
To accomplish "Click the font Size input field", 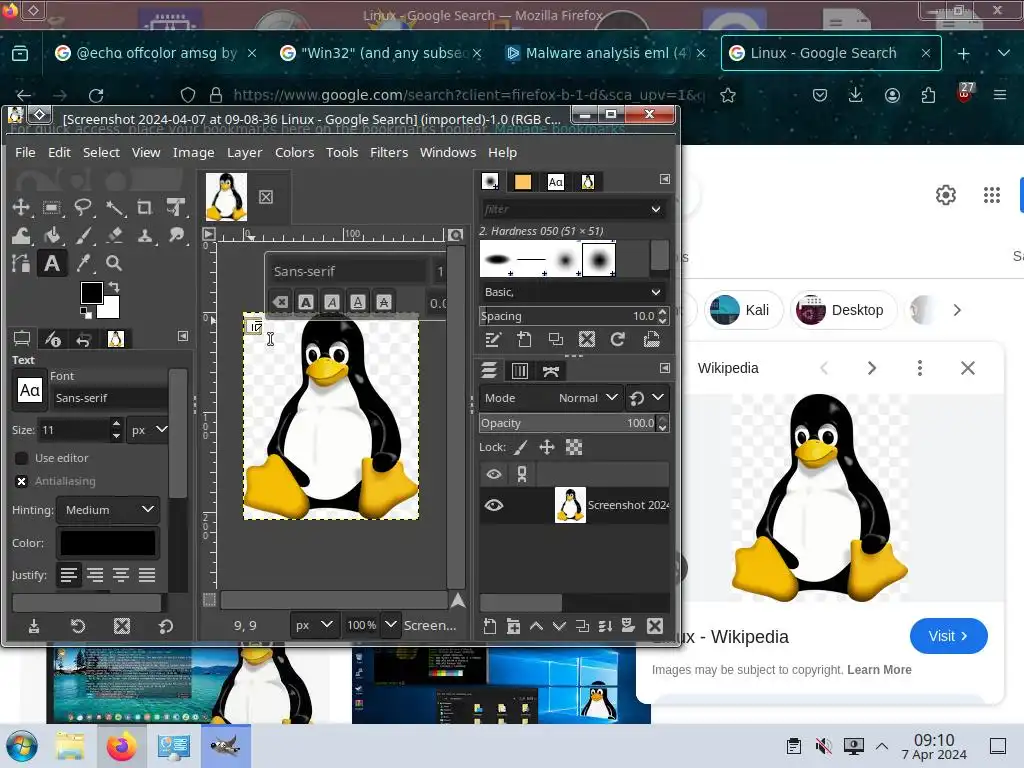I will click(x=74, y=430).
